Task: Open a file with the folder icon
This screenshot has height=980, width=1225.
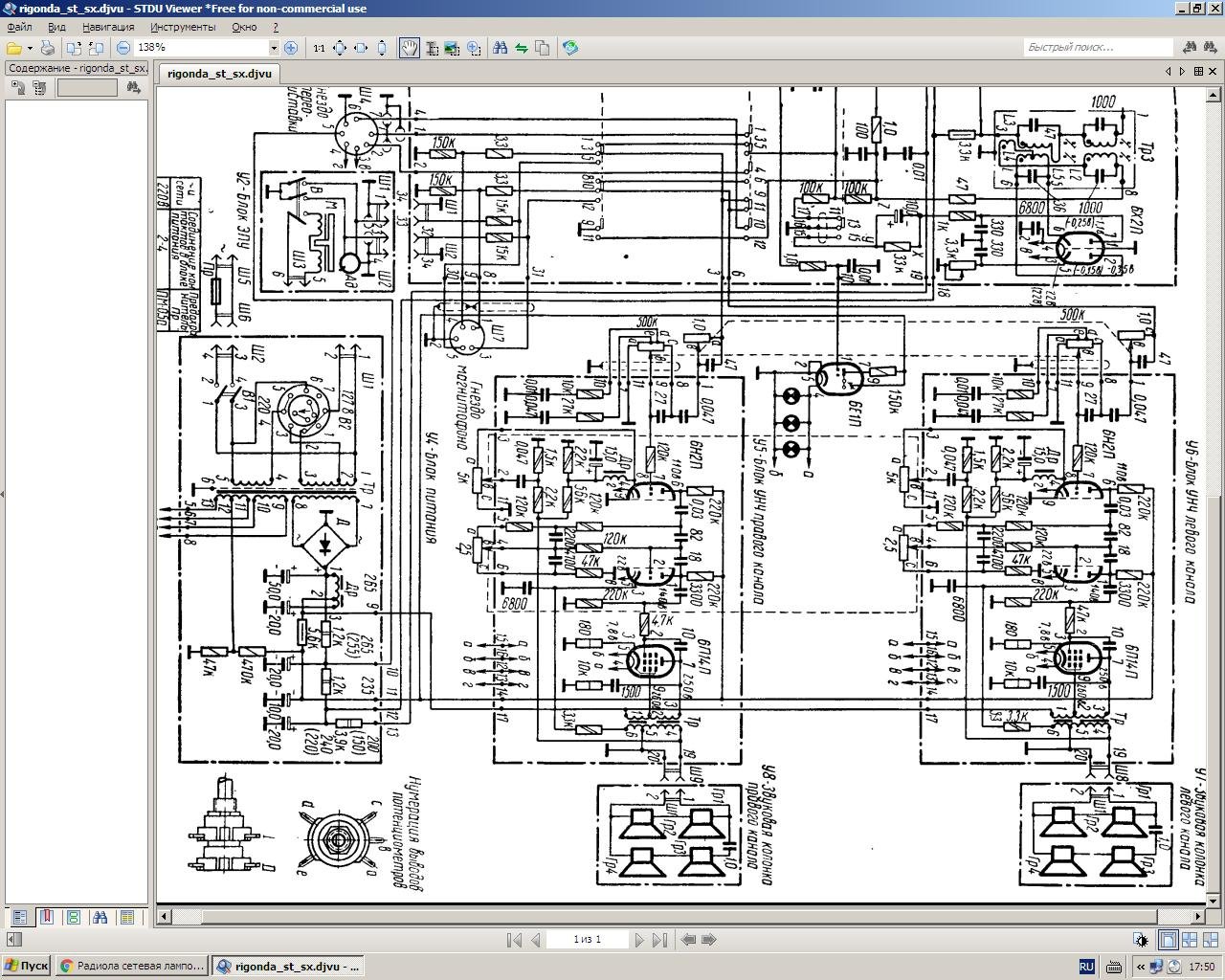Action: 14,48
